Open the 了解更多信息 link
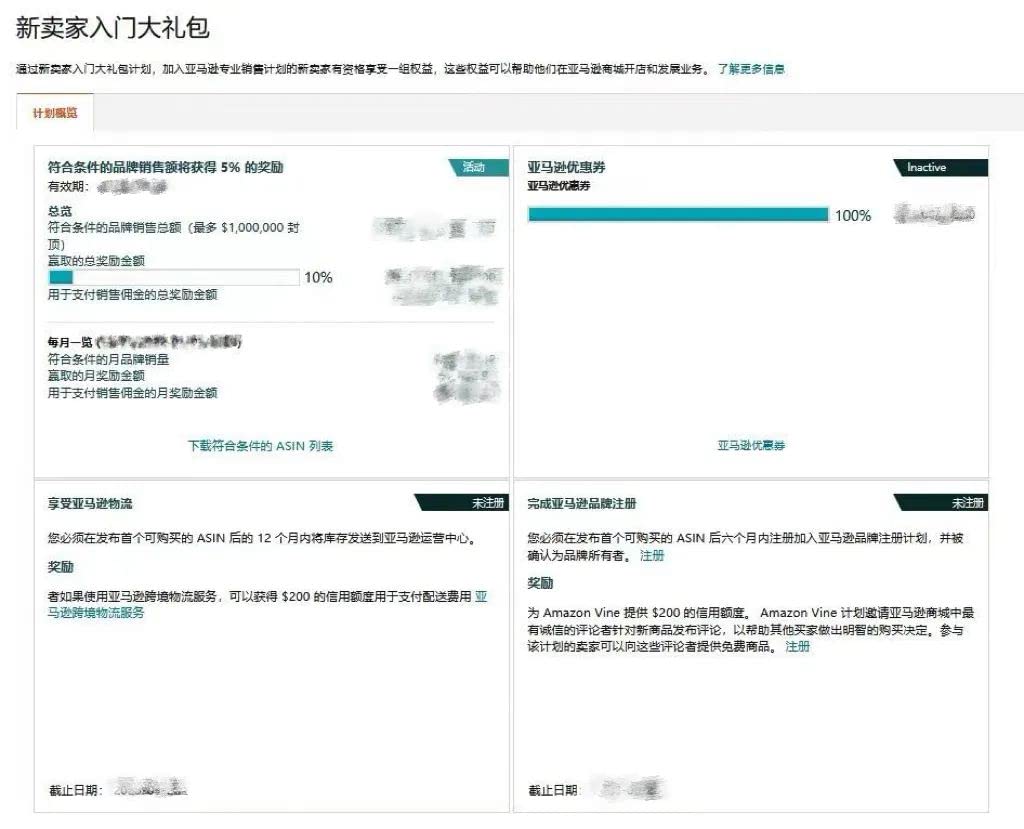This screenshot has height=829, width=1024. coord(751,69)
